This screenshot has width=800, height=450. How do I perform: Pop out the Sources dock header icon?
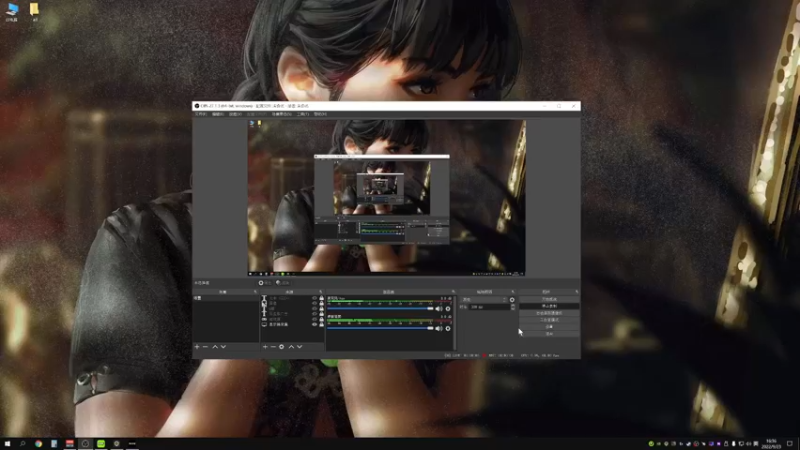321,292
